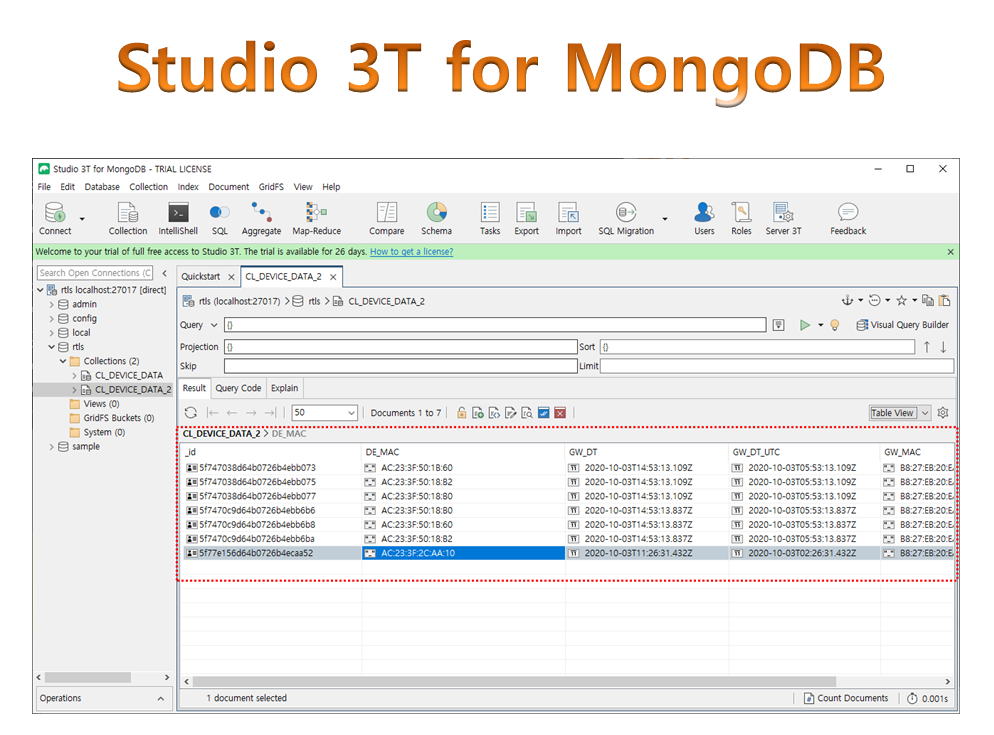Open the Connect button dropdown arrow
This screenshot has width=994, height=735.
pos(82,219)
